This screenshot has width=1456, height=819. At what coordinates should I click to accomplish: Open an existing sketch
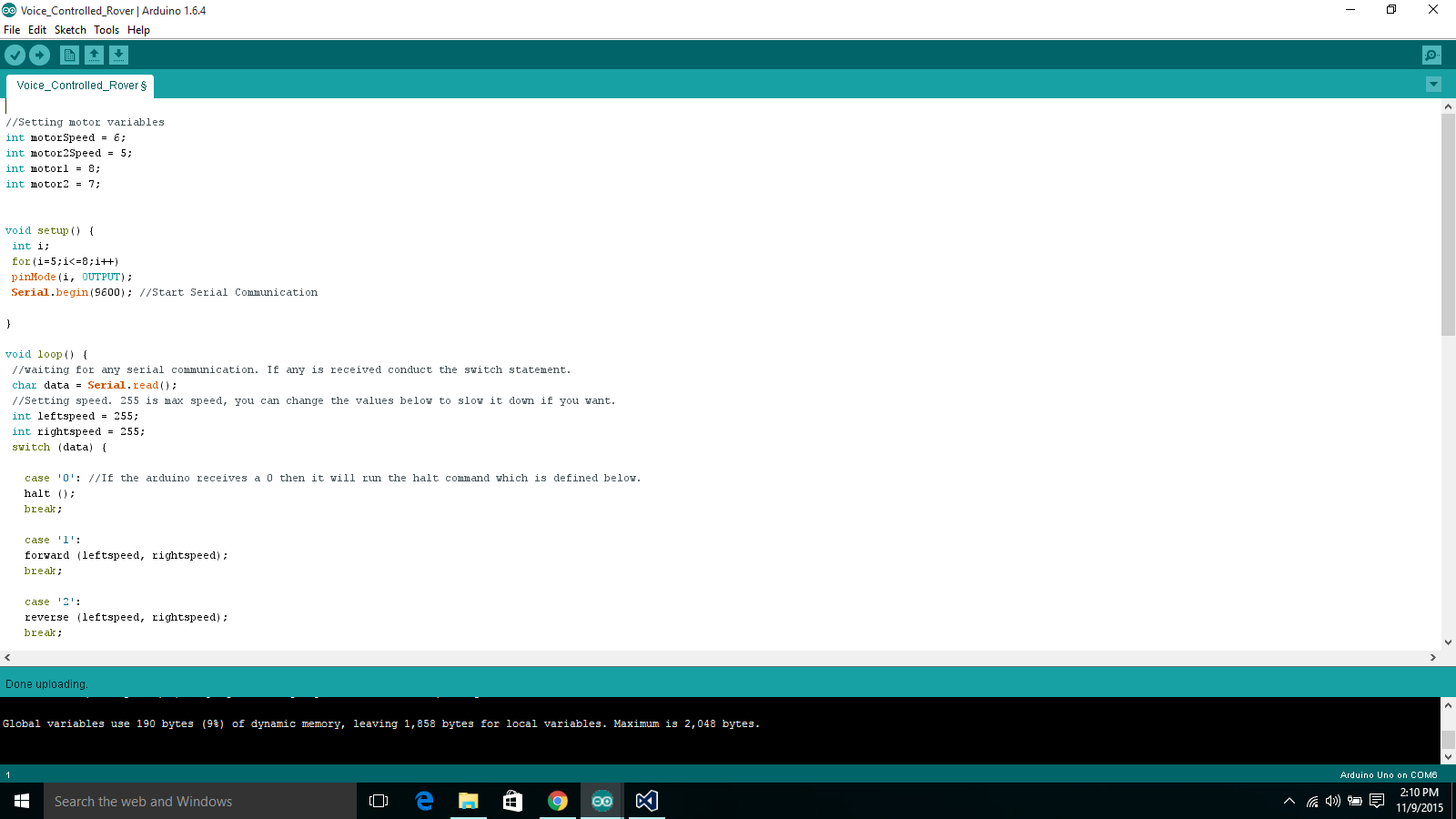click(94, 55)
